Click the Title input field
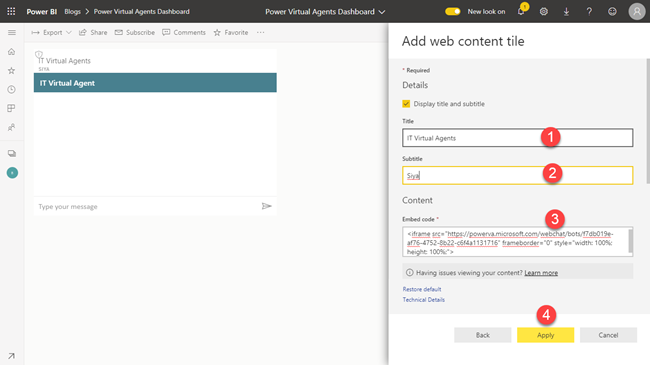650x365 pixels. click(517, 138)
